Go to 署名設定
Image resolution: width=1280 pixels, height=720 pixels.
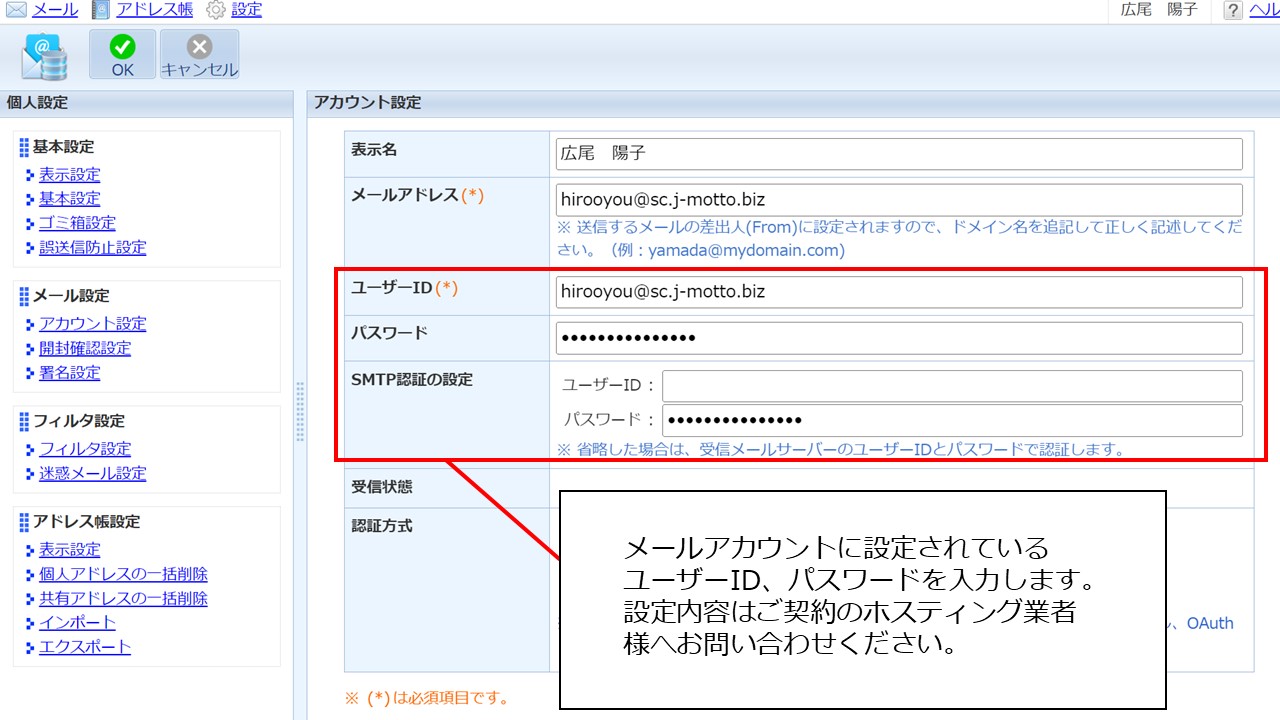(70, 373)
